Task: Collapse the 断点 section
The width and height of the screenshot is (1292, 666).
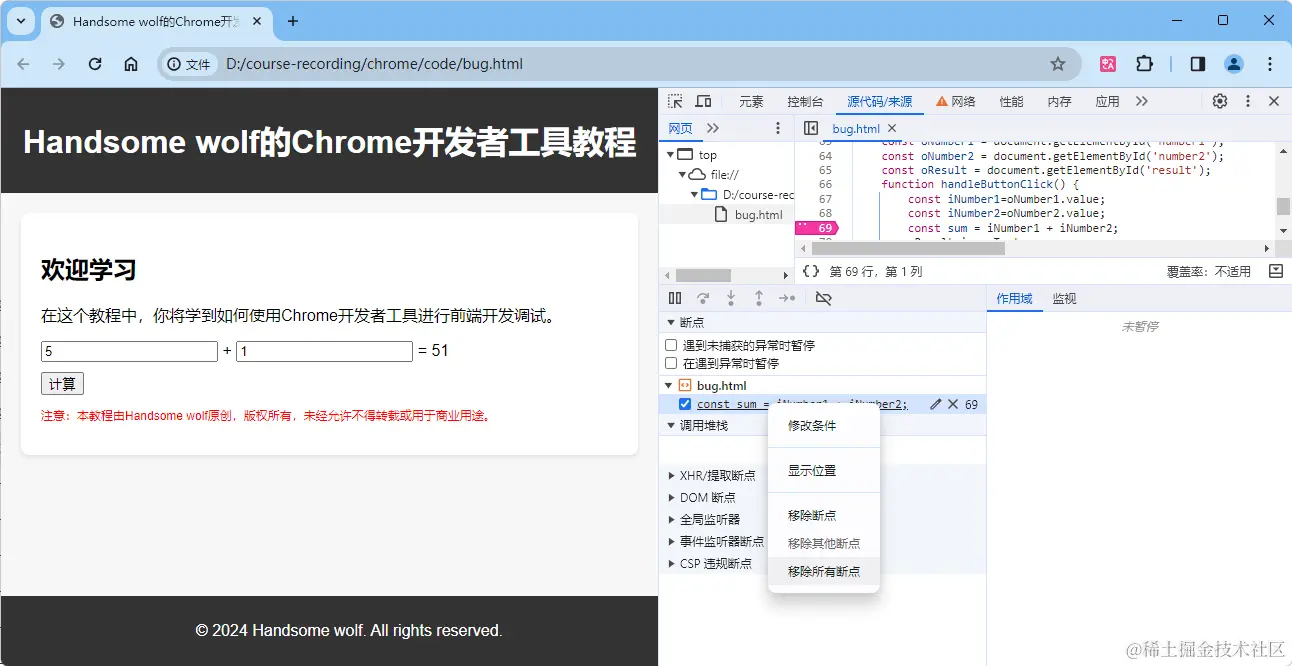Action: click(x=670, y=323)
